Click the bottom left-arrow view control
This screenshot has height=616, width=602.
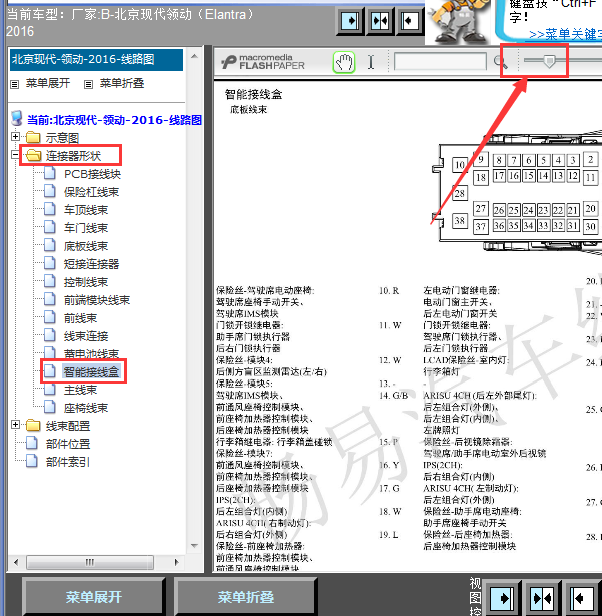[x=581, y=599]
